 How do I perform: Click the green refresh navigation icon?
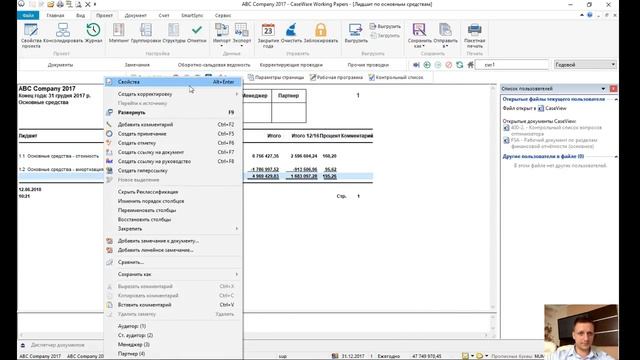pyautogui.click(x=460, y=65)
